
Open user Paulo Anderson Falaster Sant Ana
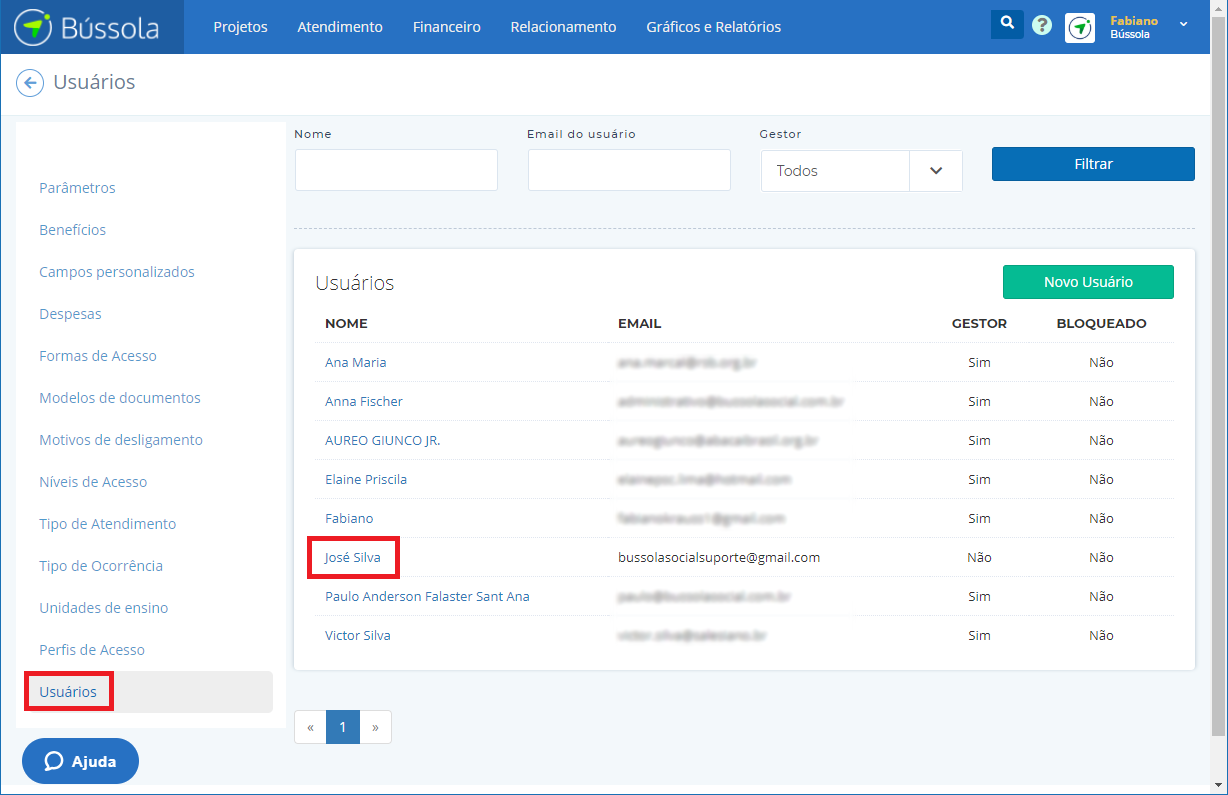[x=427, y=597]
